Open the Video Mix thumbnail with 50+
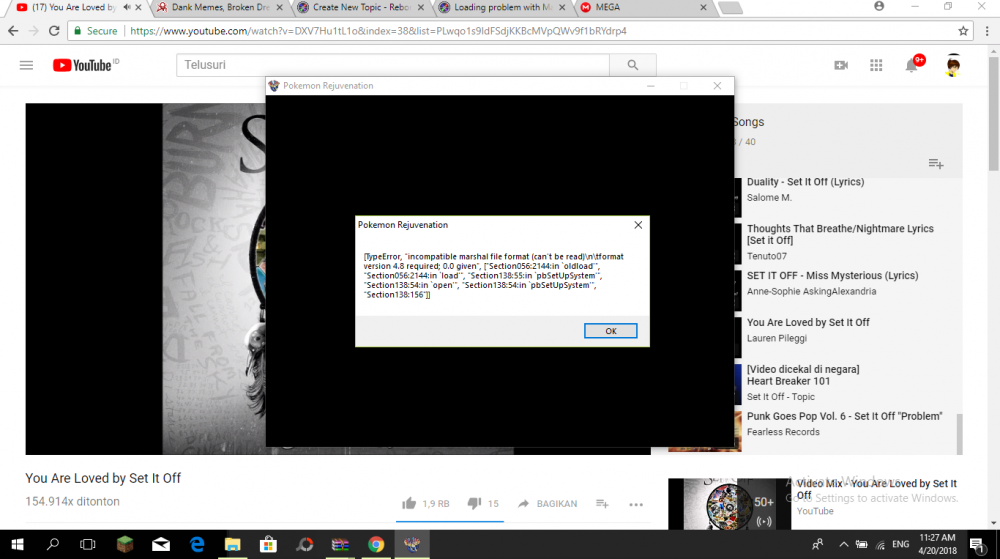Viewport: 1000px width, 559px height. point(730,504)
